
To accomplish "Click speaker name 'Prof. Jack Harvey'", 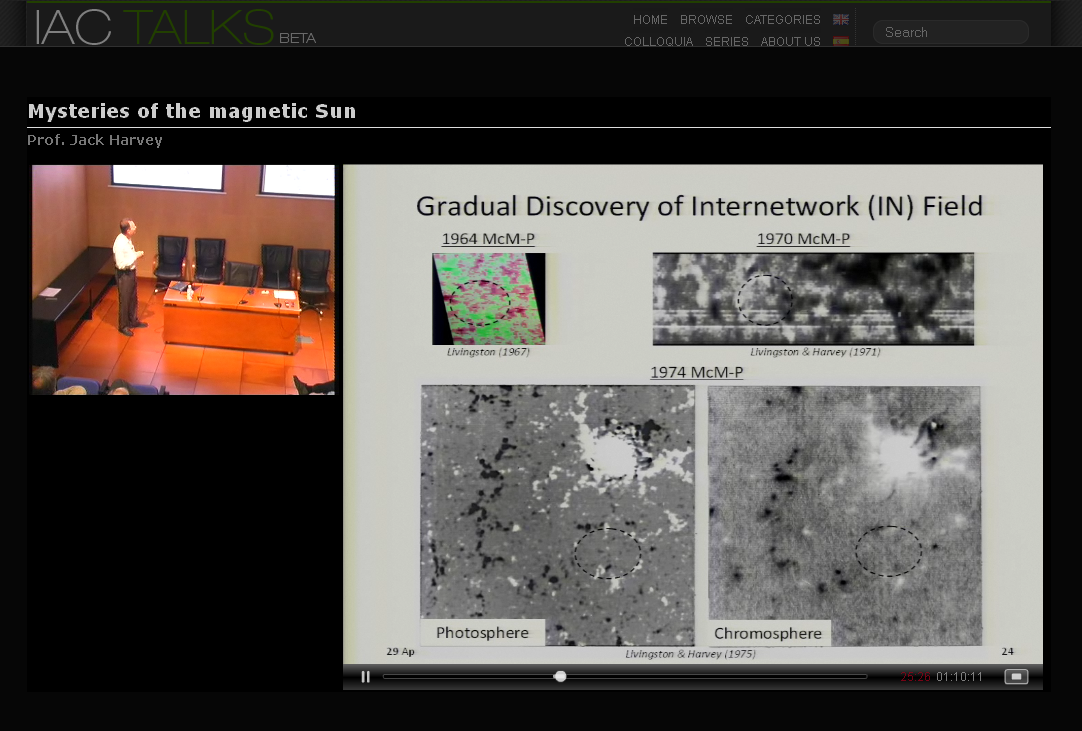I will click(x=95, y=140).
